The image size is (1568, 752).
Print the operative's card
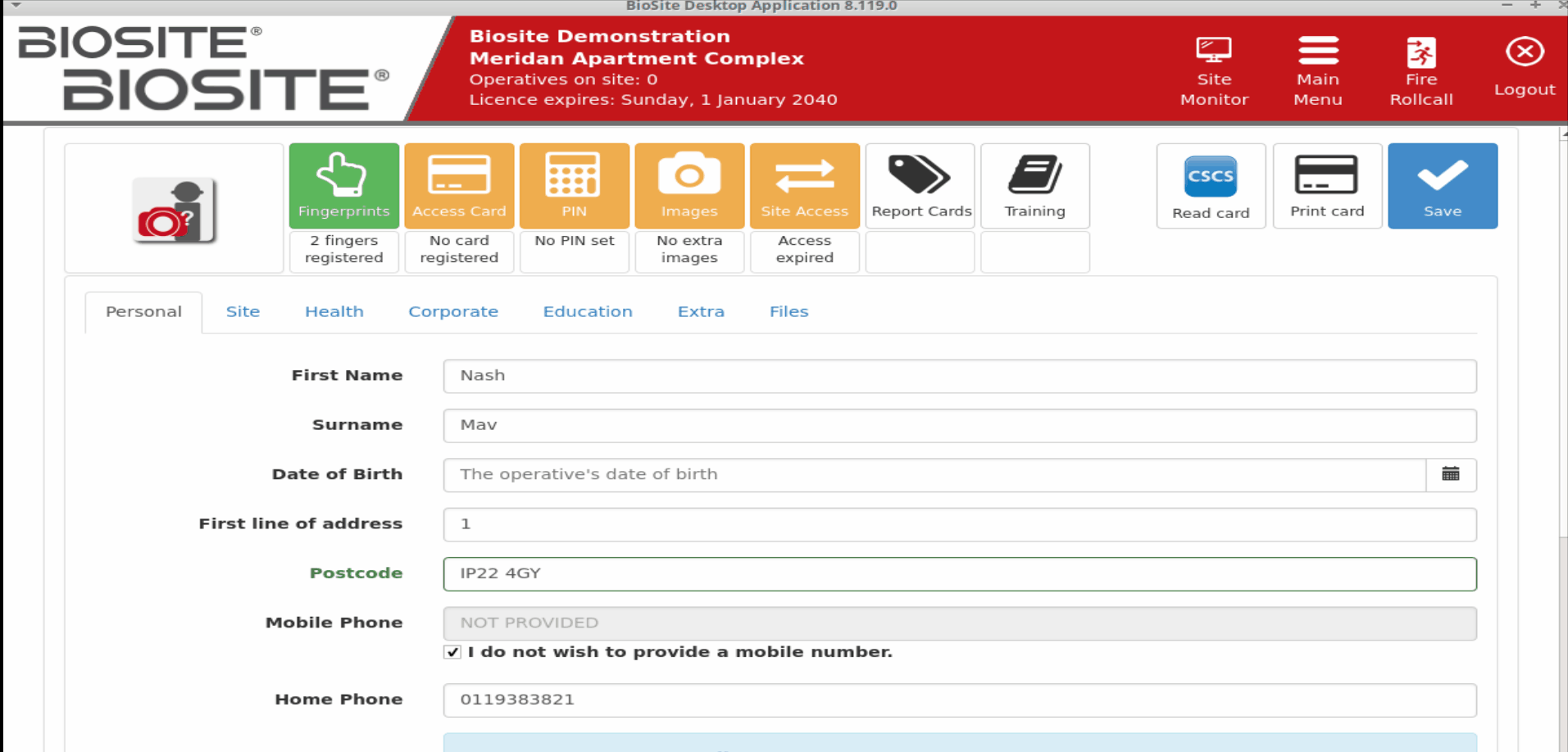pos(1327,186)
